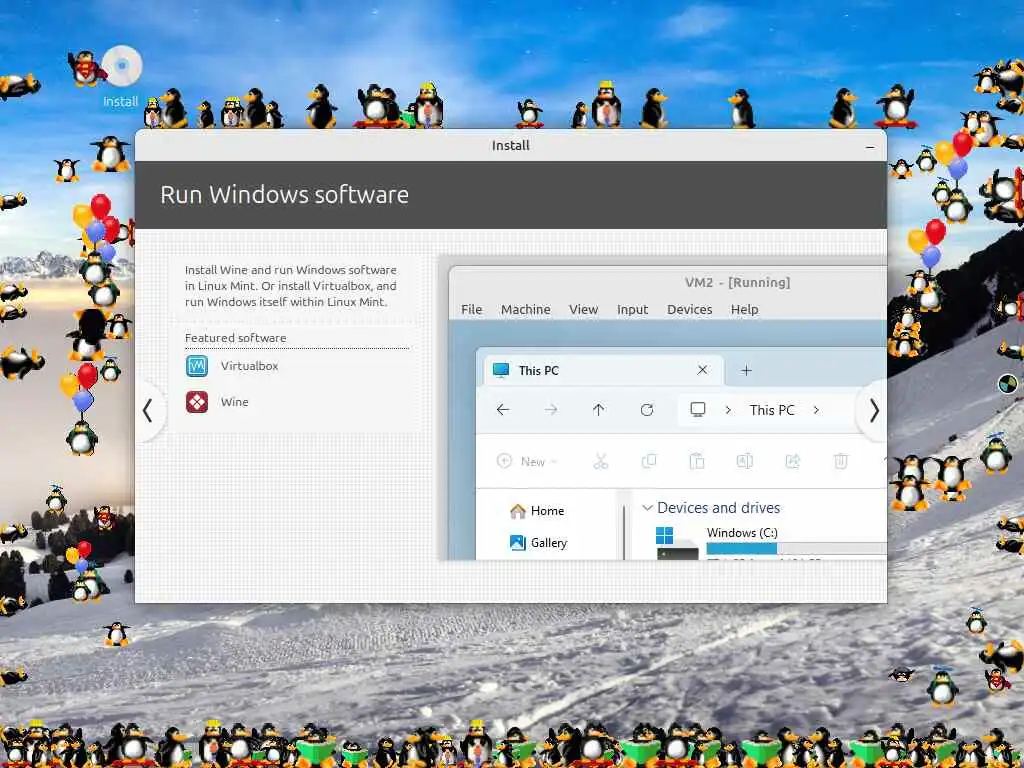Click the Copy icon in Explorer toolbar
Screen dimensions: 1024x768
tap(649, 462)
